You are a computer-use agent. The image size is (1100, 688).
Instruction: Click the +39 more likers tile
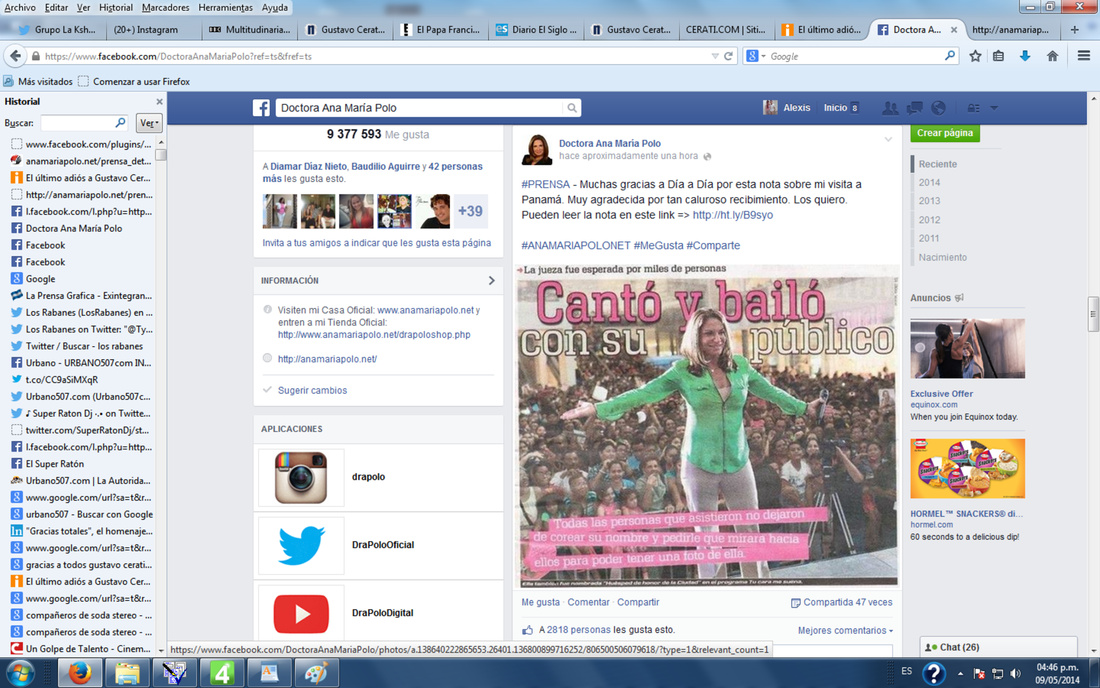pyautogui.click(x=470, y=211)
